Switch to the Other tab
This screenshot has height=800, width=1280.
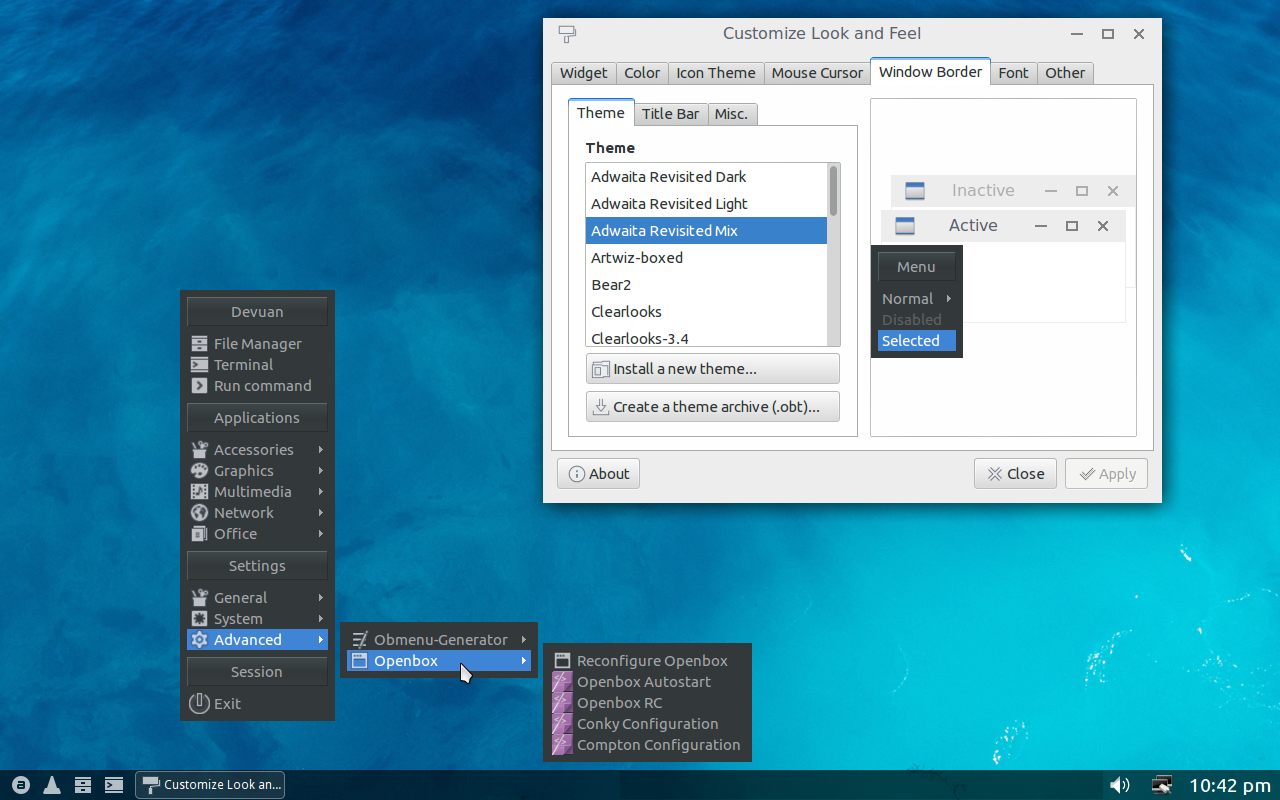[1065, 73]
